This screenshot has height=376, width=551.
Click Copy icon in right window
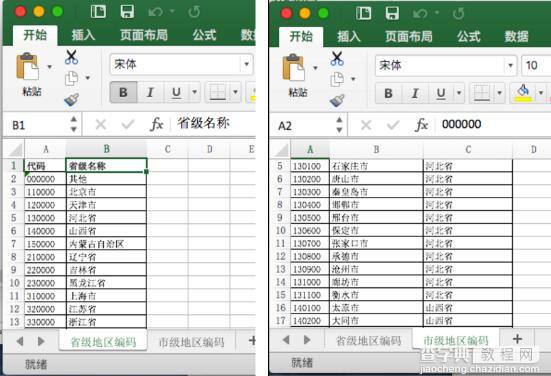point(337,79)
